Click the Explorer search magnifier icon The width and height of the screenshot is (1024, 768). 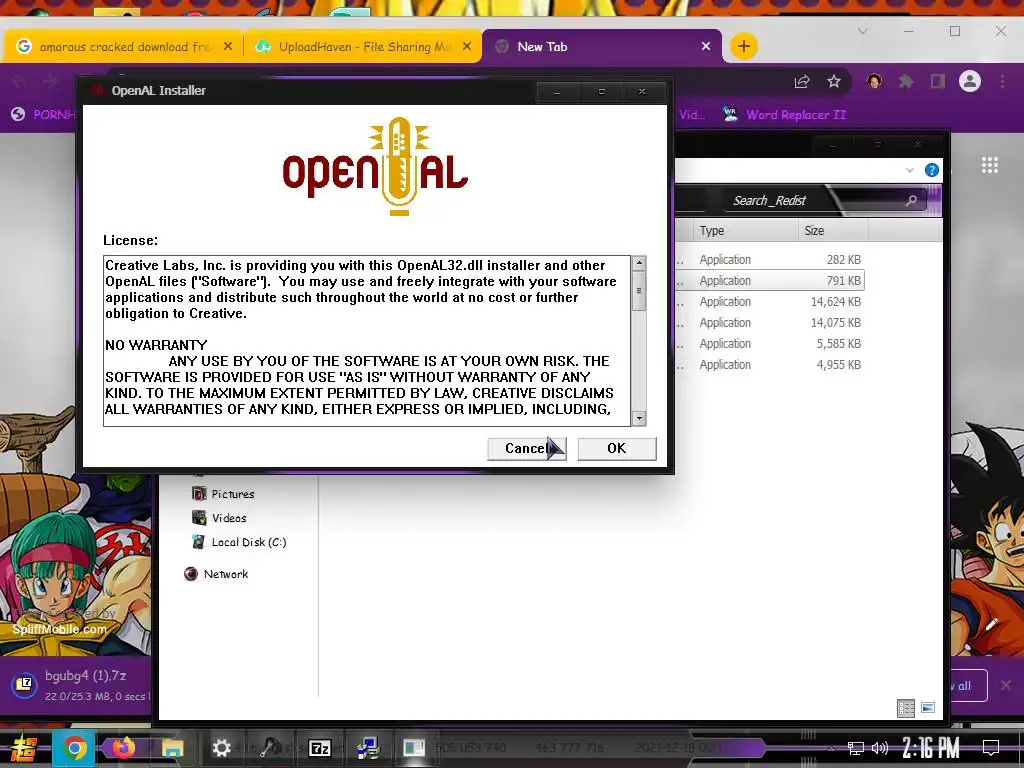912,200
